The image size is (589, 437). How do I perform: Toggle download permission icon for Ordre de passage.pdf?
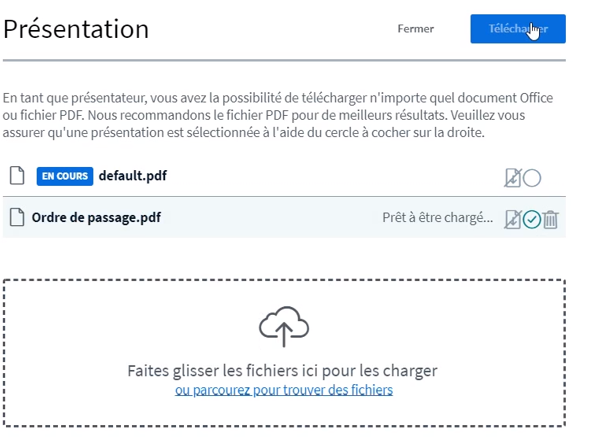click(512, 219)
